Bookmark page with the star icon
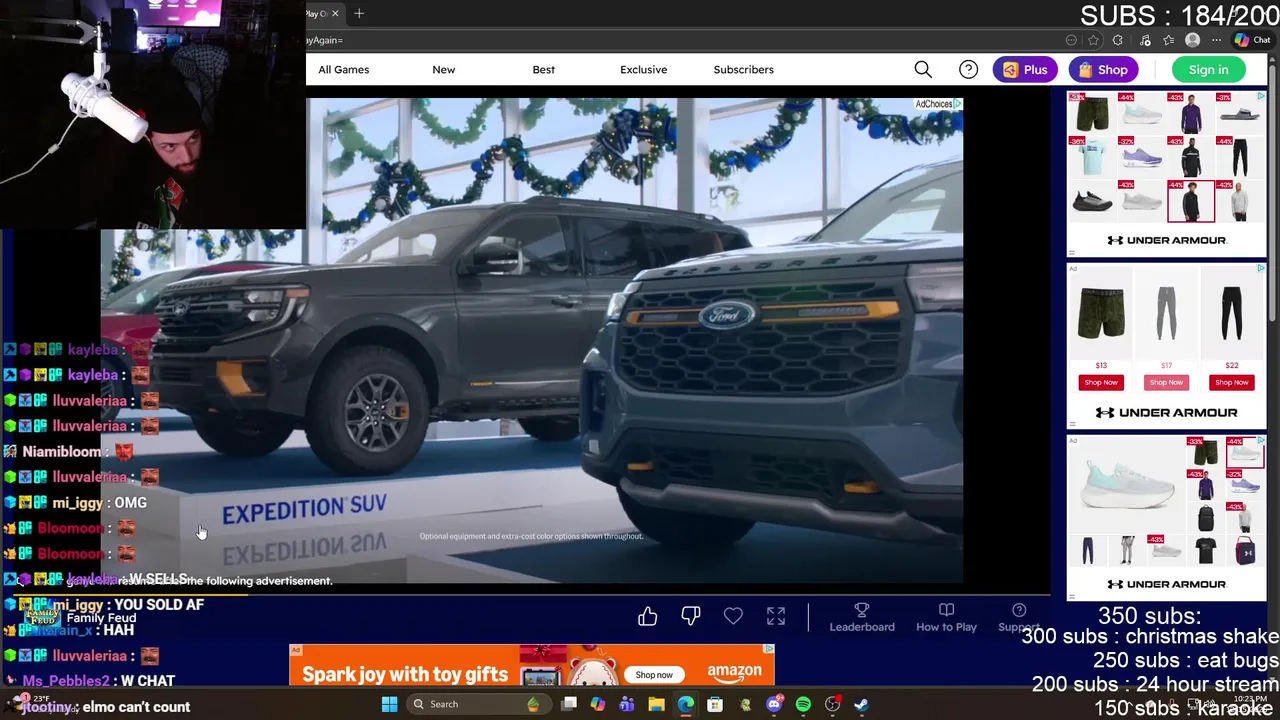The image size is (1280, 720). pos(1094,40)
